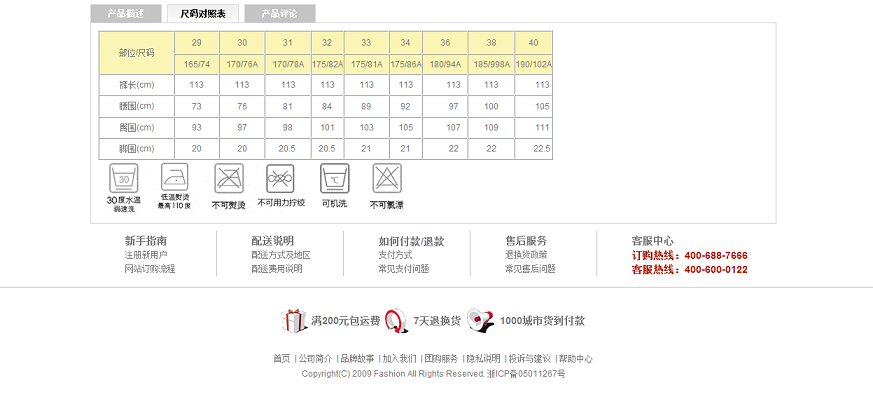
Task: Click the 腰围(cm) row label
Action: coord(137,106)
